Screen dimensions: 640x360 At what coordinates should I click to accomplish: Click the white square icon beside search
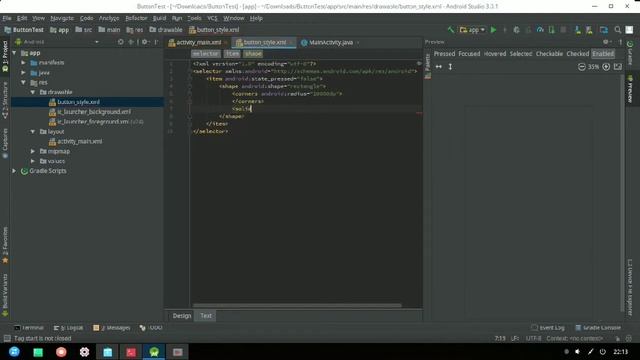pos(629,30)
